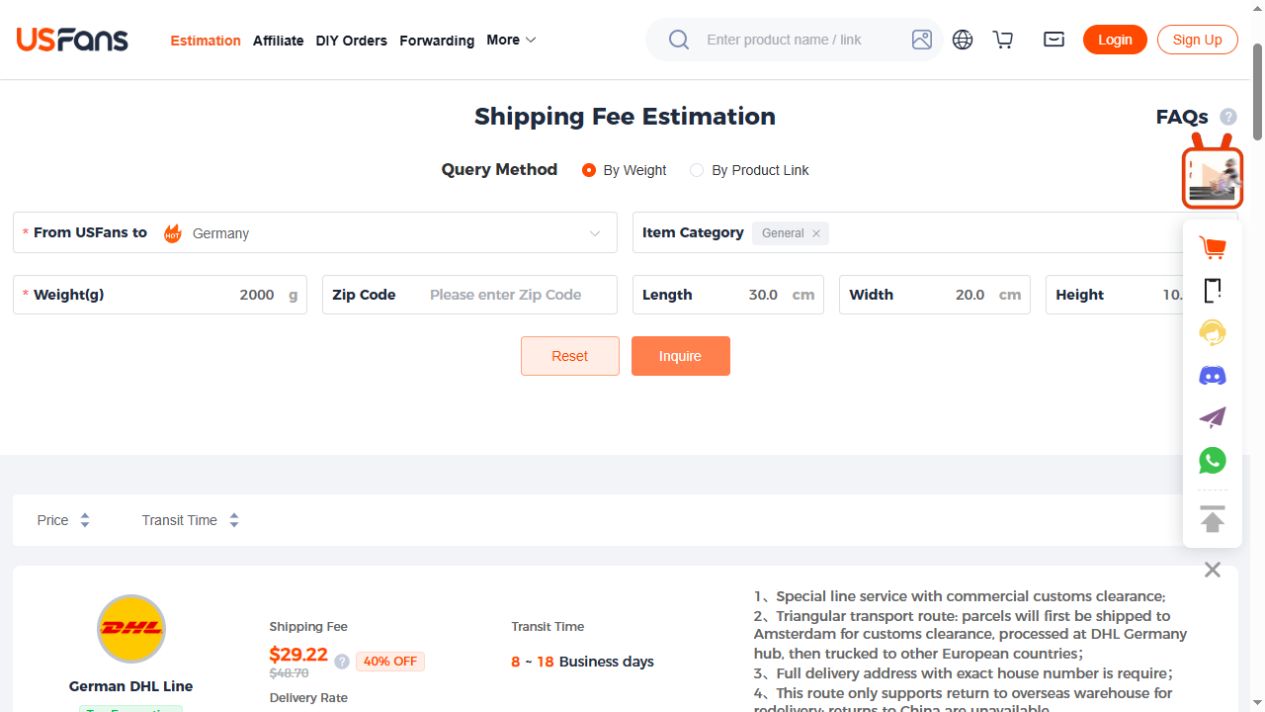The height and width of the screenshot is (712, 1265).
Task: Select By Weight query method
Action: click(x=624, y=170)
